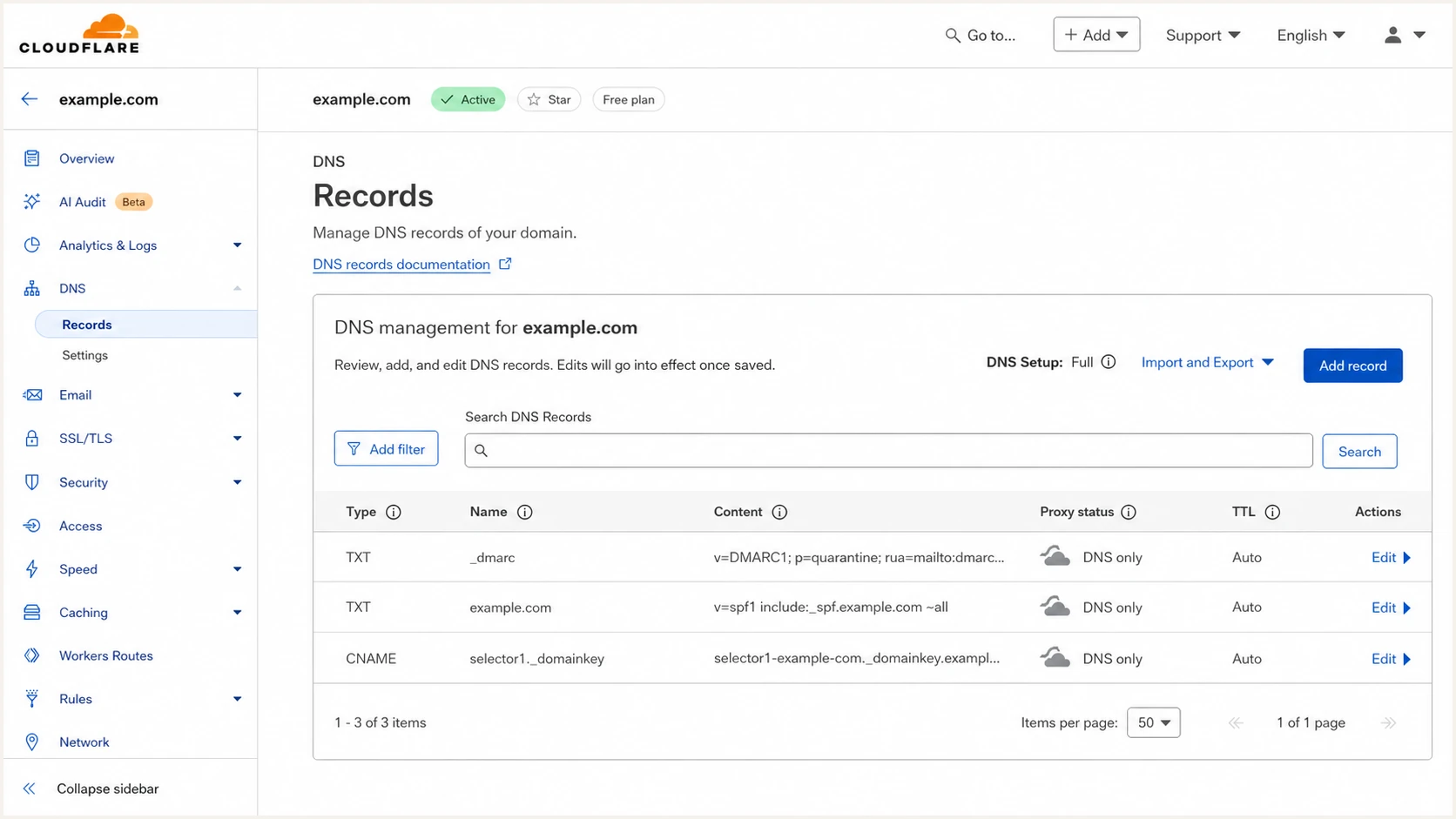Click the cloud icon in selector1._domainkey row

click(1055, 658)
